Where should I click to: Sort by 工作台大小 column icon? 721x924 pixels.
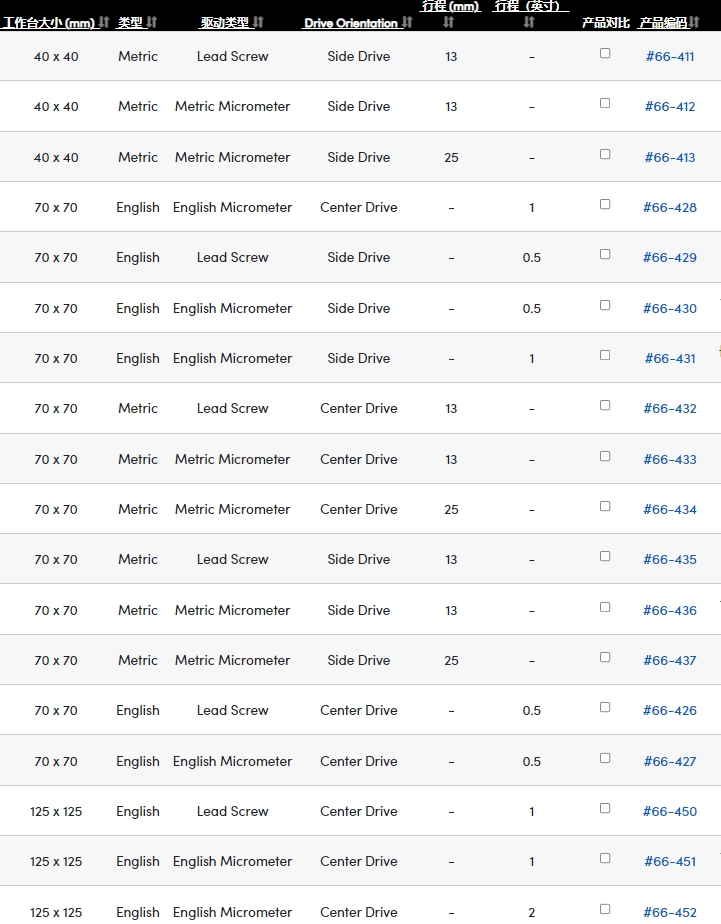[x=104, y=23]
